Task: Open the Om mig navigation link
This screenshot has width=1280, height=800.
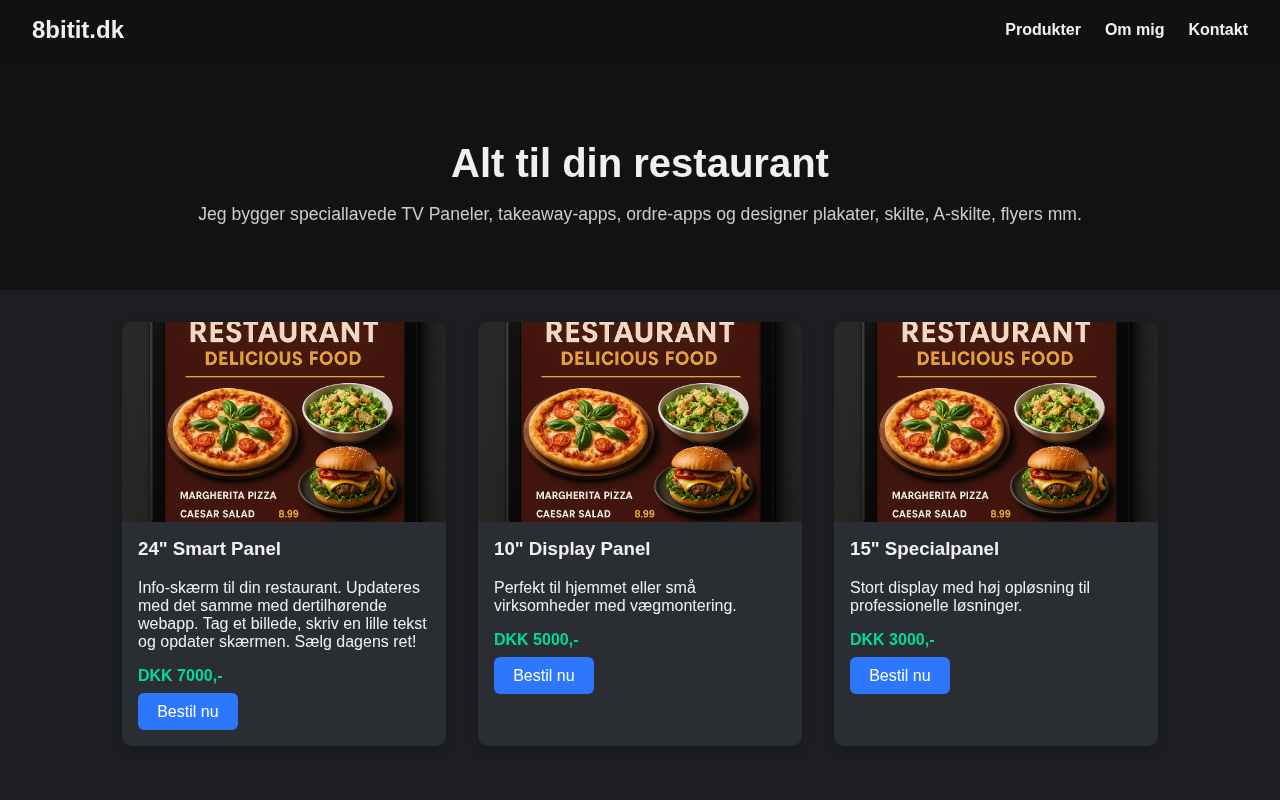Action: click(1134, 30)
